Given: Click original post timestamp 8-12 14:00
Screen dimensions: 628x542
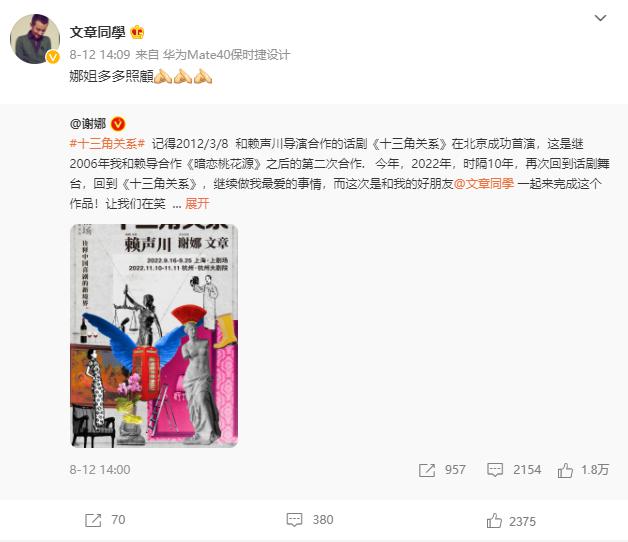Looking at the screenshot, I should click(100, 469).
